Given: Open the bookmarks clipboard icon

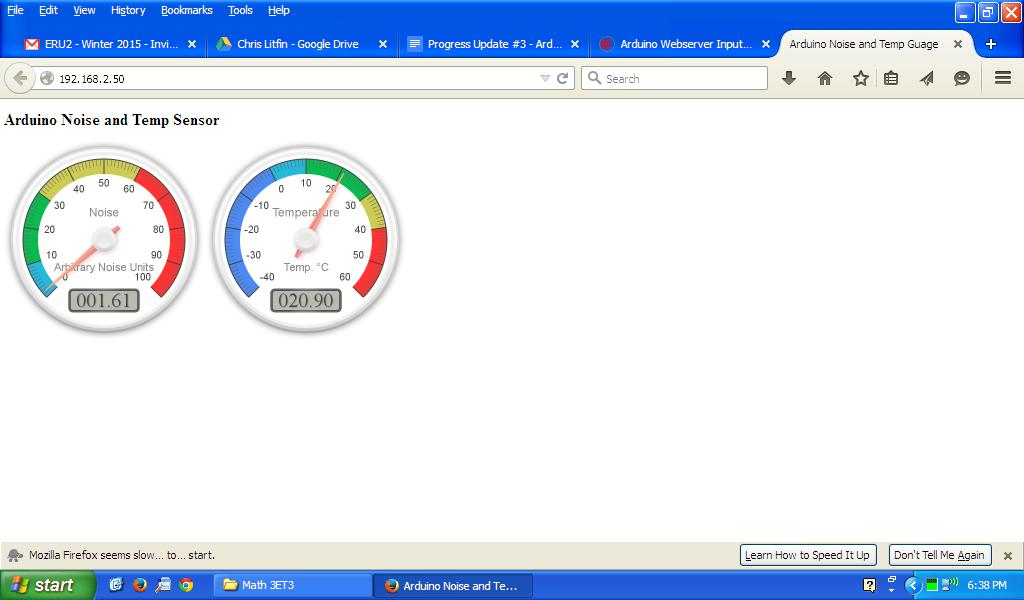Looking at the screenshot, I should pos(890,78).
